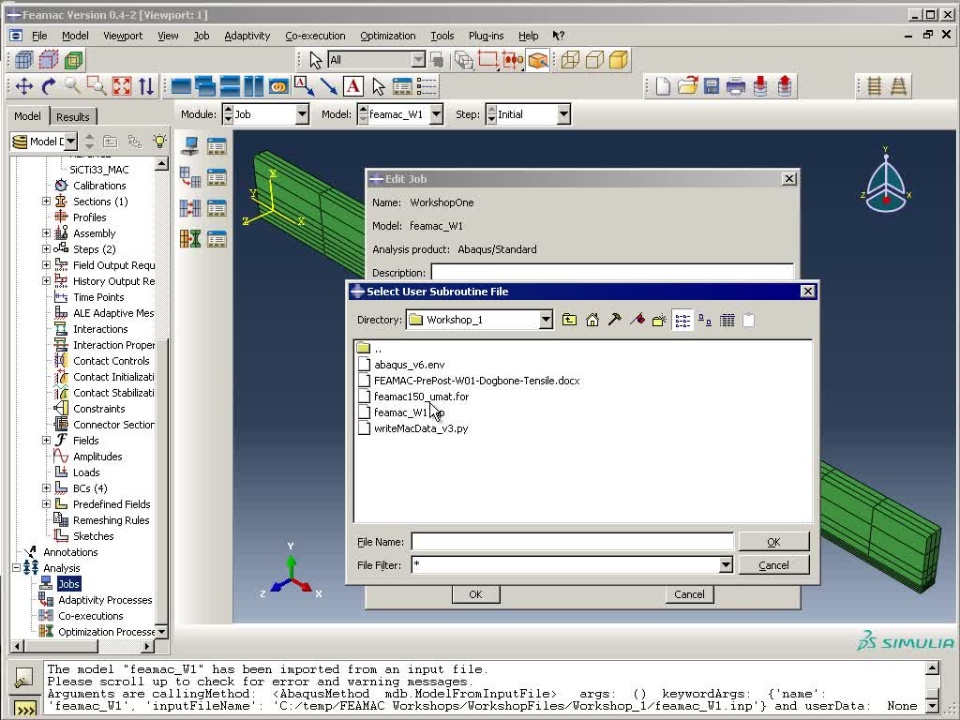Click Cancel in Select User Subroutine File

tap(774, 565)
